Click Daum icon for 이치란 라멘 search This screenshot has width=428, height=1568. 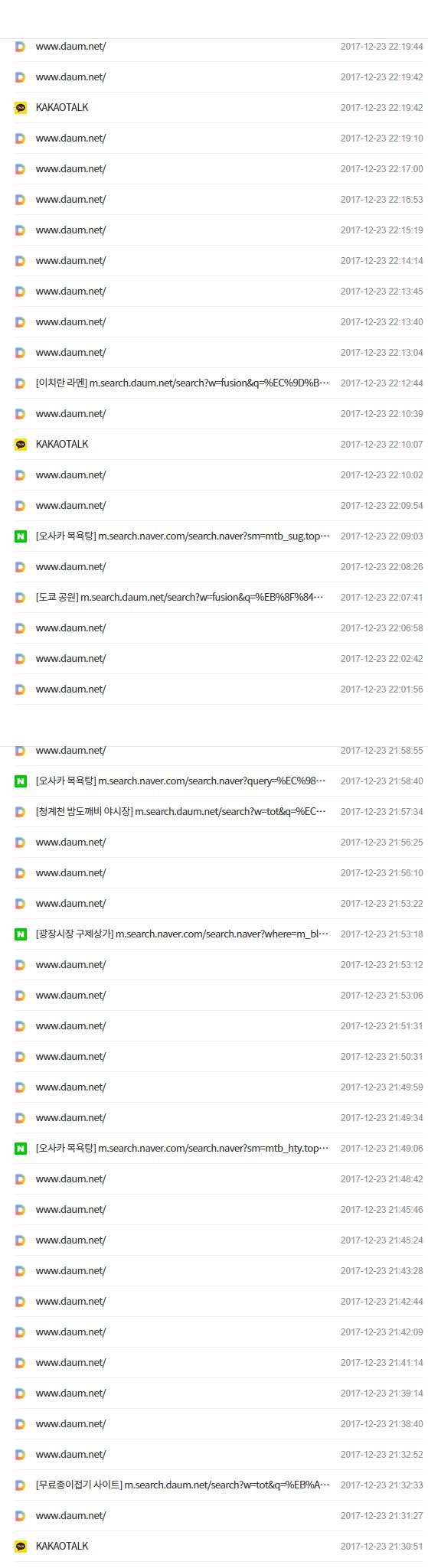tap(21, 383)
